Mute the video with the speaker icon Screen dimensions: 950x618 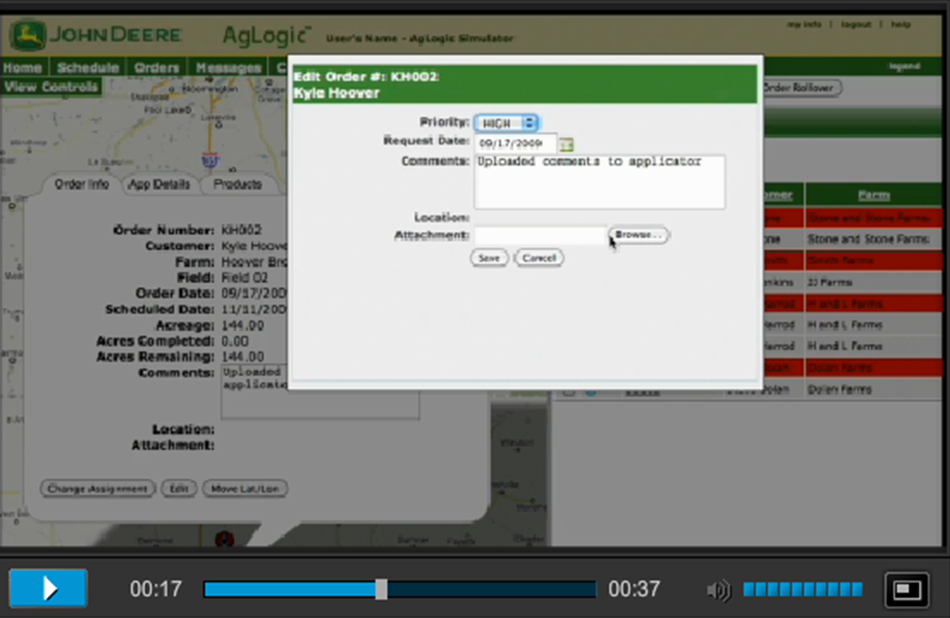719,590
